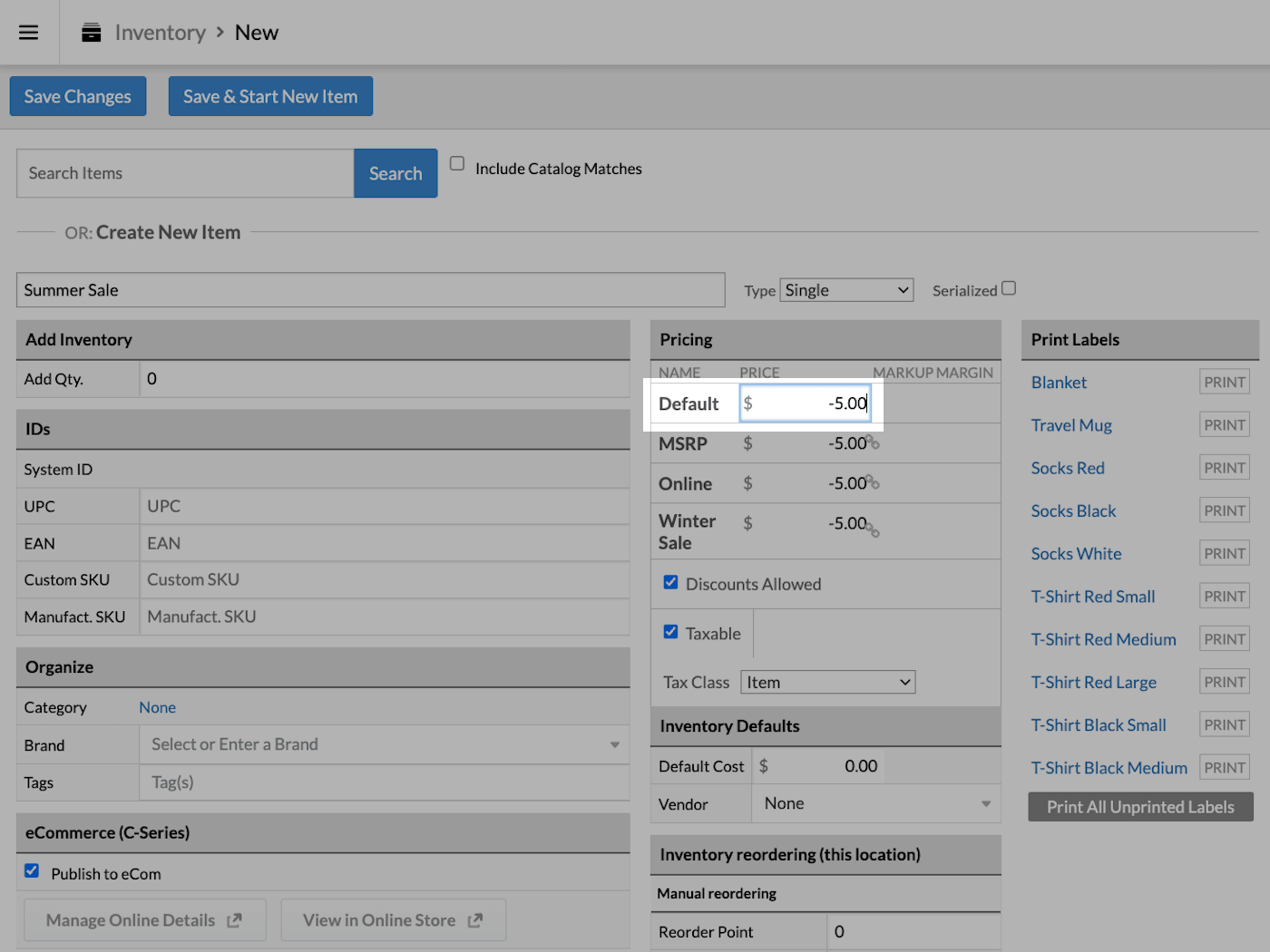This screenshot has height=952, width=1270.
Task: Open the Socks Black label link
Action: [x=1073, y=510]
